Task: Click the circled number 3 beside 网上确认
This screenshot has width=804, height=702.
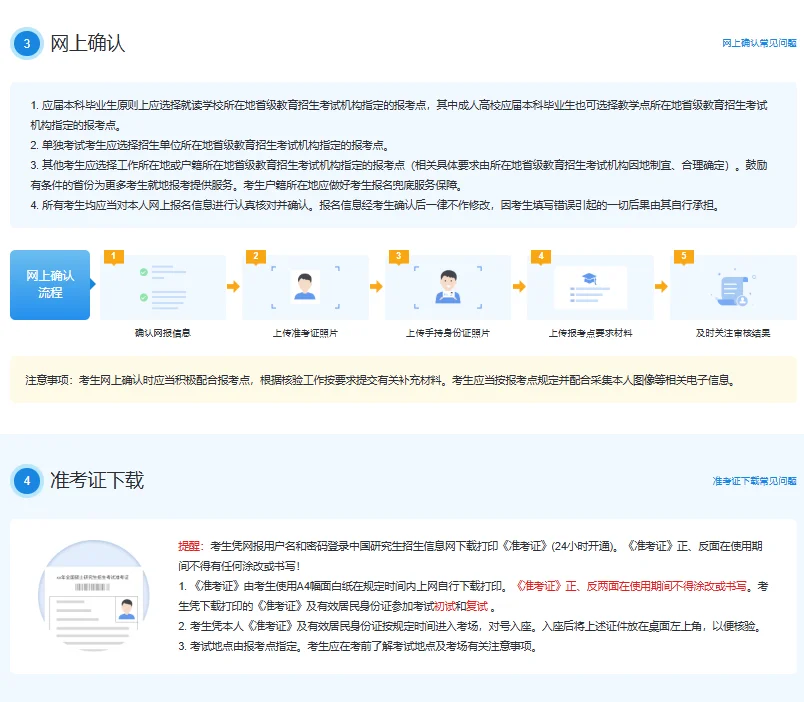Action: [27, 44]
